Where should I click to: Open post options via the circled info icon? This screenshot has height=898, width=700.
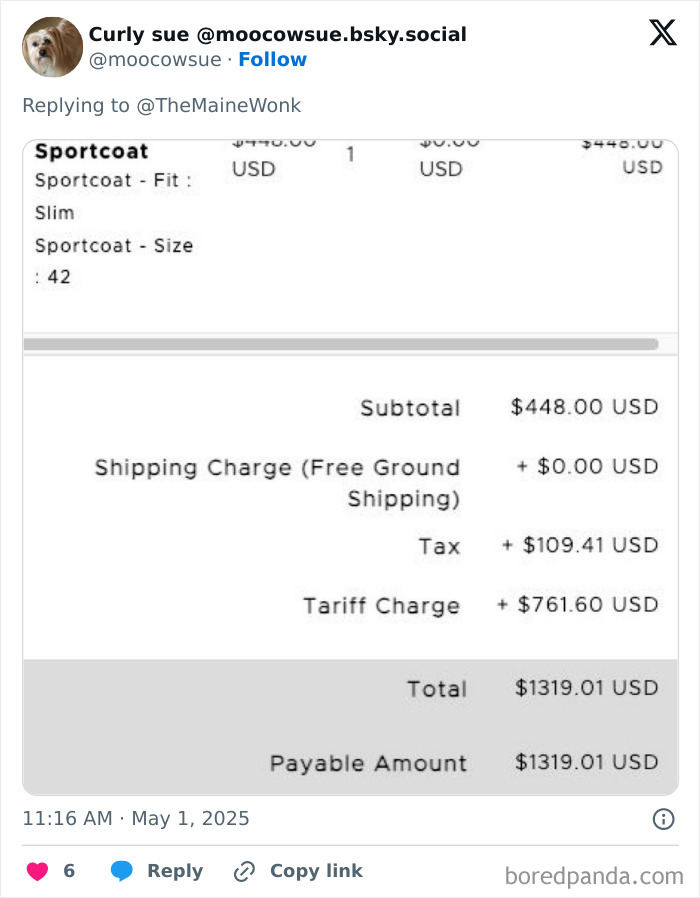pos(663,820)
